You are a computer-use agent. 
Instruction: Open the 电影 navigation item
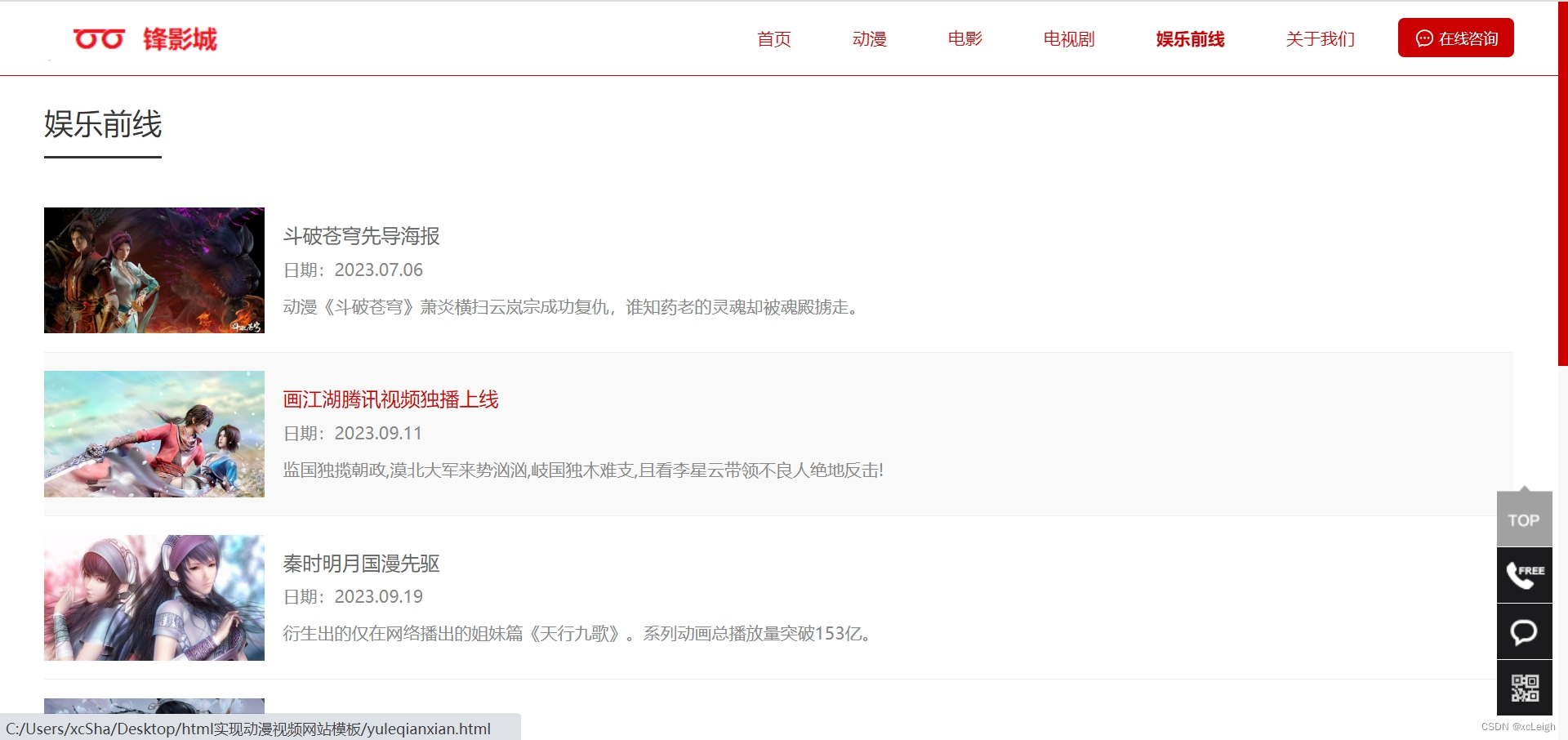964,38
